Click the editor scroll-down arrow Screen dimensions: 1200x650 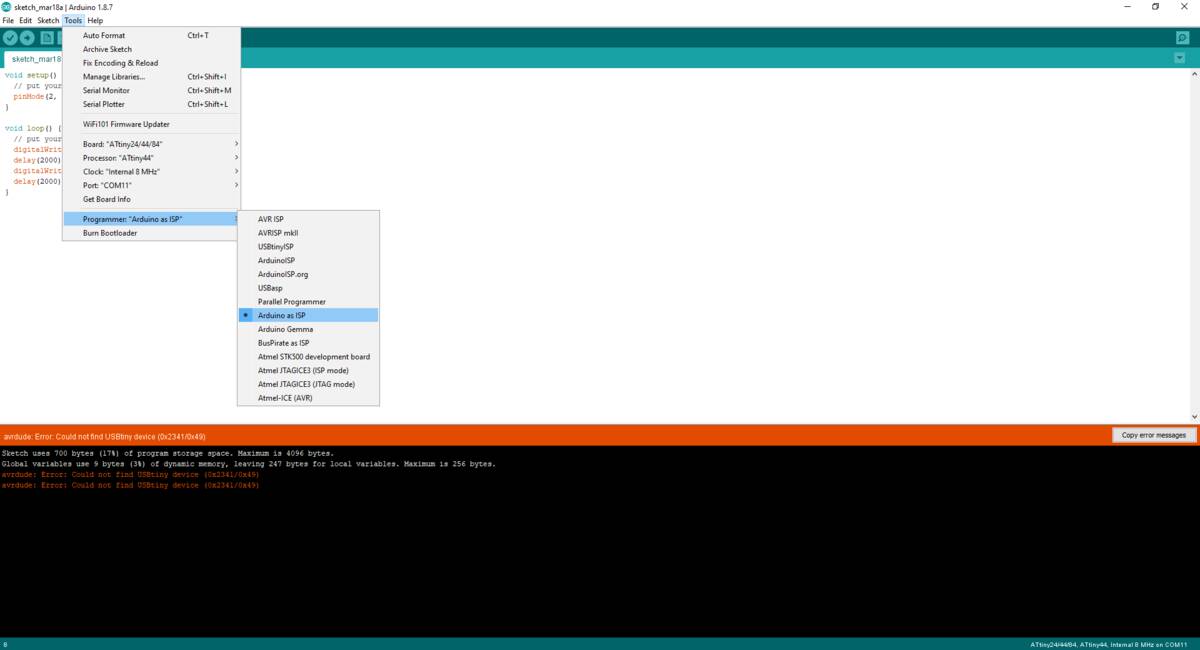click(1194, 417)
